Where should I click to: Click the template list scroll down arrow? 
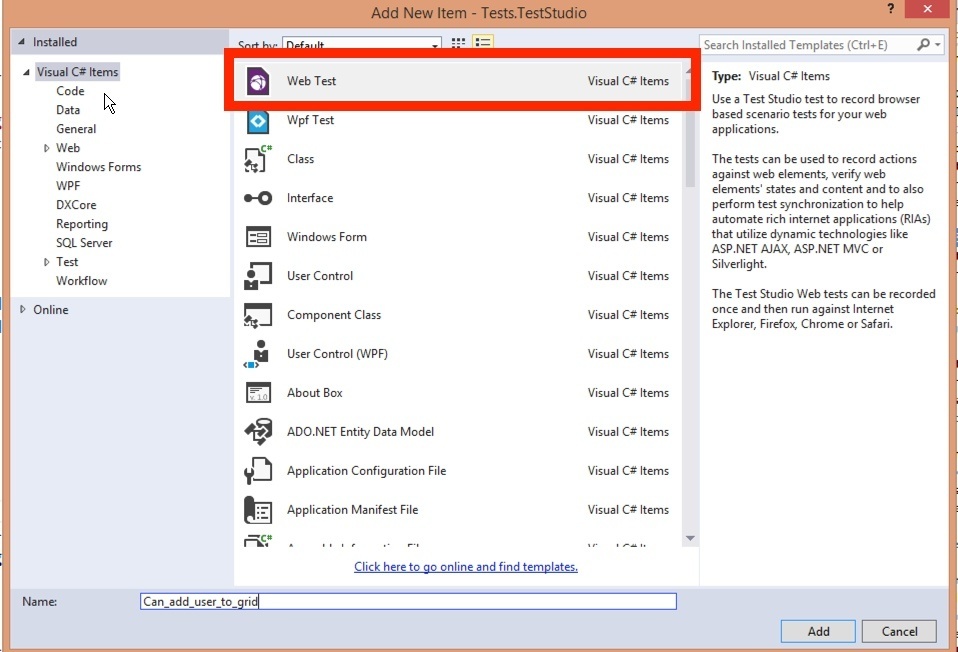[x=690, y=538]
